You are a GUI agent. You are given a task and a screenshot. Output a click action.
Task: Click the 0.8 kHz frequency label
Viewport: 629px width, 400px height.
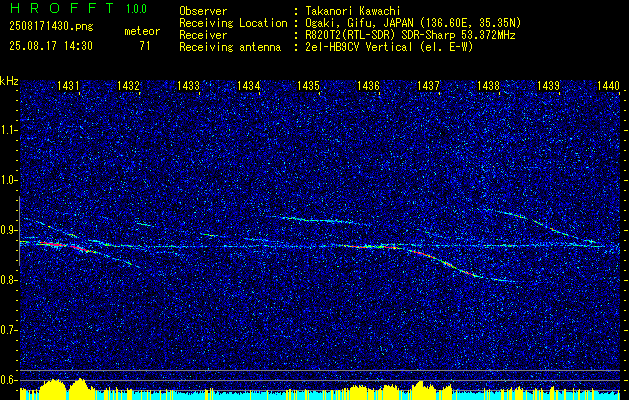coord(8,280)
